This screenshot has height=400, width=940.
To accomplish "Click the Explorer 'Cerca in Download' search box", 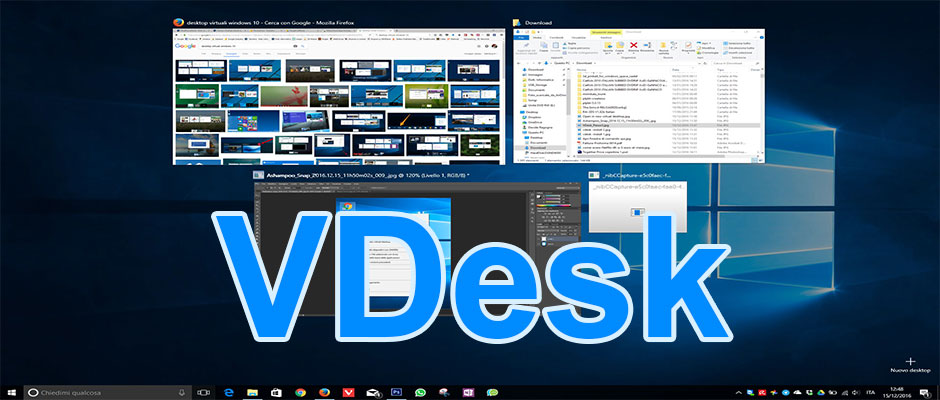I will pyautogui.click(x=736, y=63).
